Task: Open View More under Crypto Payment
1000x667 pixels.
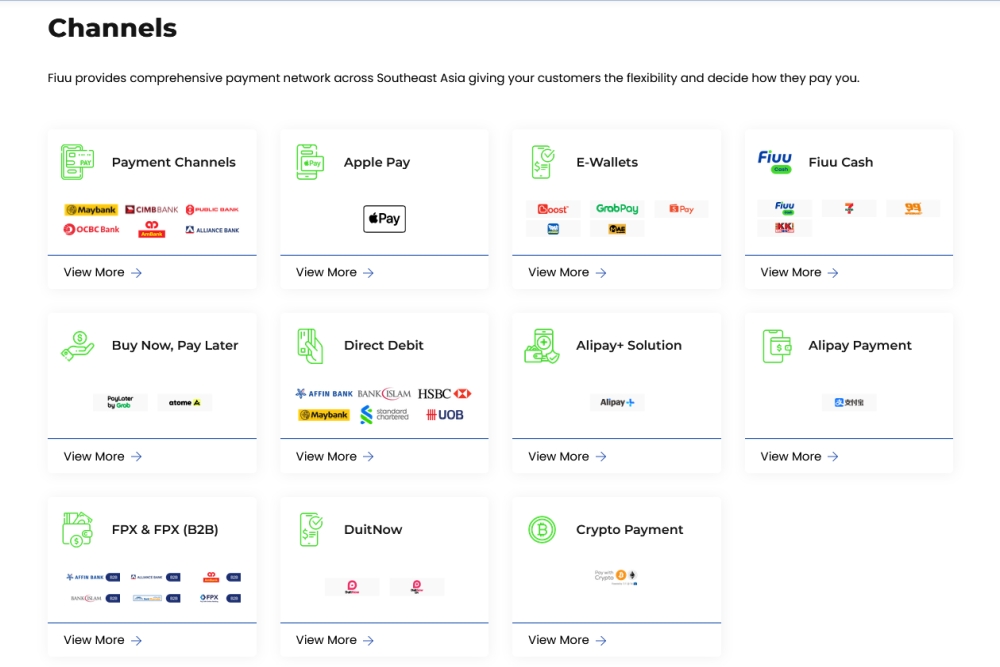Action: pos(567,640)
